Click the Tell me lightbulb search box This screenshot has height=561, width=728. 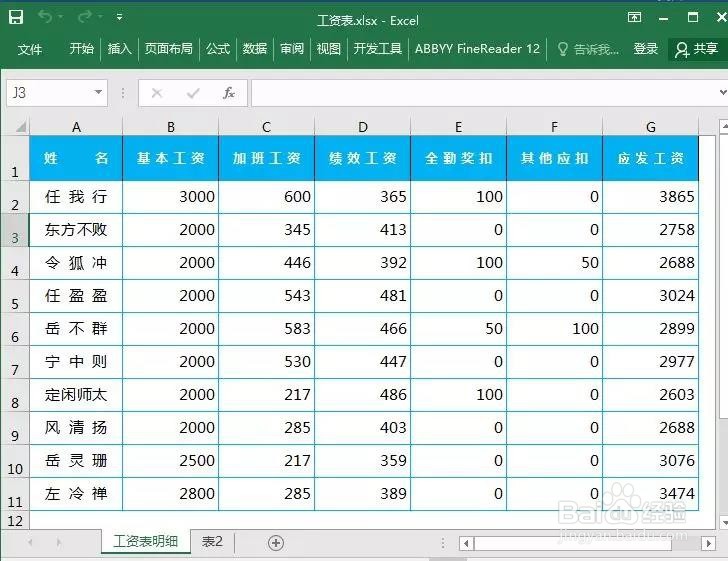(x=588, y=49)
